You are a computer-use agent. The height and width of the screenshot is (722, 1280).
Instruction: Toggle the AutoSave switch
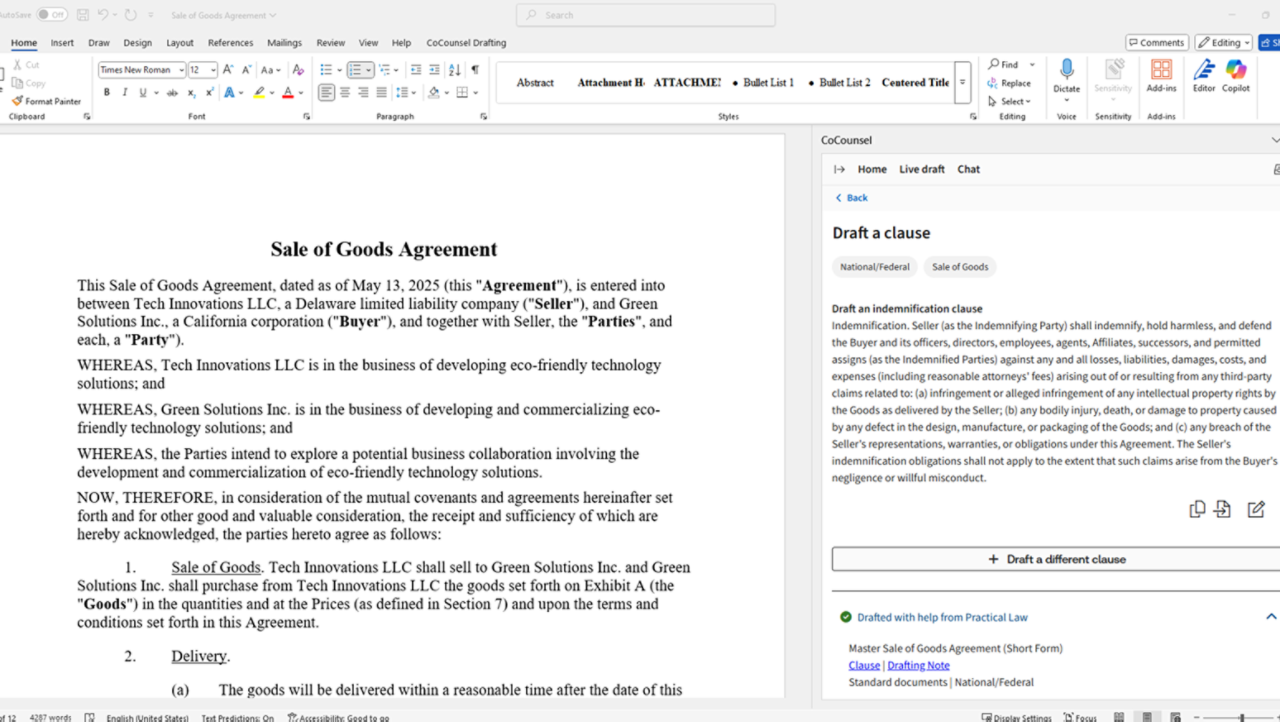[x=52, y=15]
